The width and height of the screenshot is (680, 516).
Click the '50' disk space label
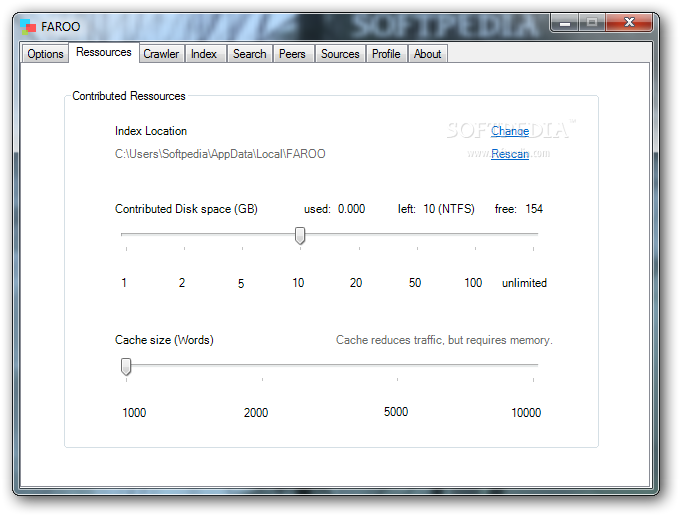415,283
